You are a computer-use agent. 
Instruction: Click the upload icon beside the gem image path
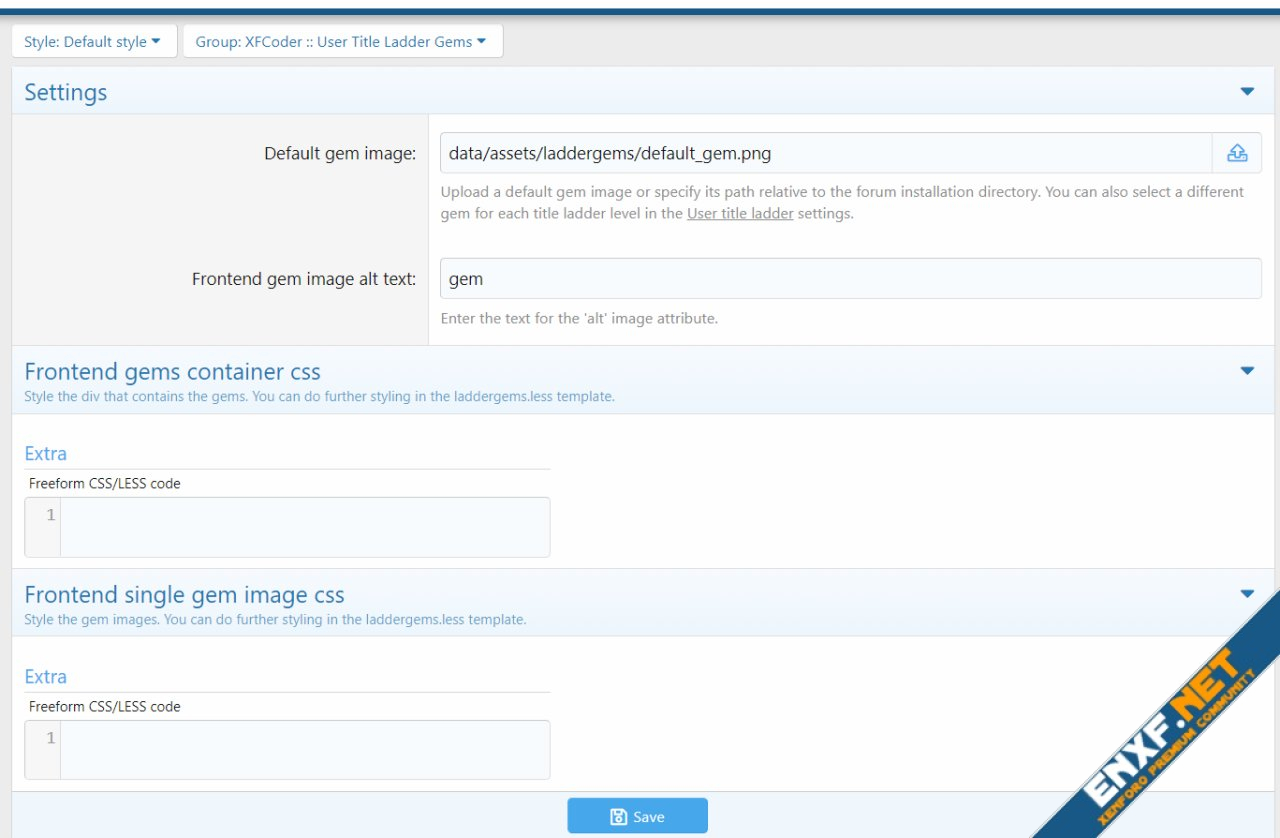coord(1237,153)
